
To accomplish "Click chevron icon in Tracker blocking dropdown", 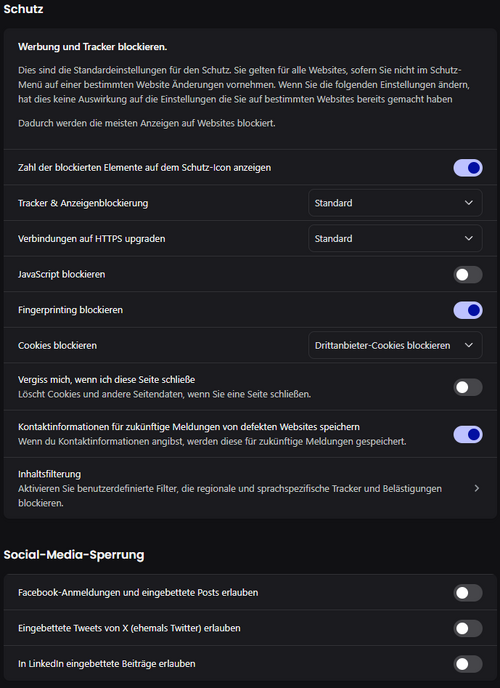I will 468,203.
